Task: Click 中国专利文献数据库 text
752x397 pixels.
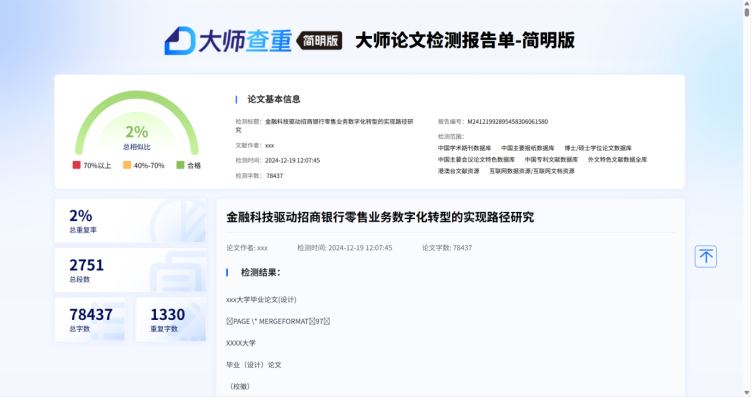Action: point(551,160)
